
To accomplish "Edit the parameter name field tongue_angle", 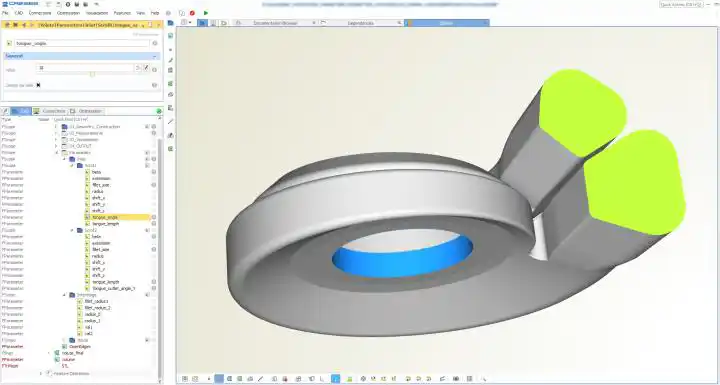I will tap(82, 43).
